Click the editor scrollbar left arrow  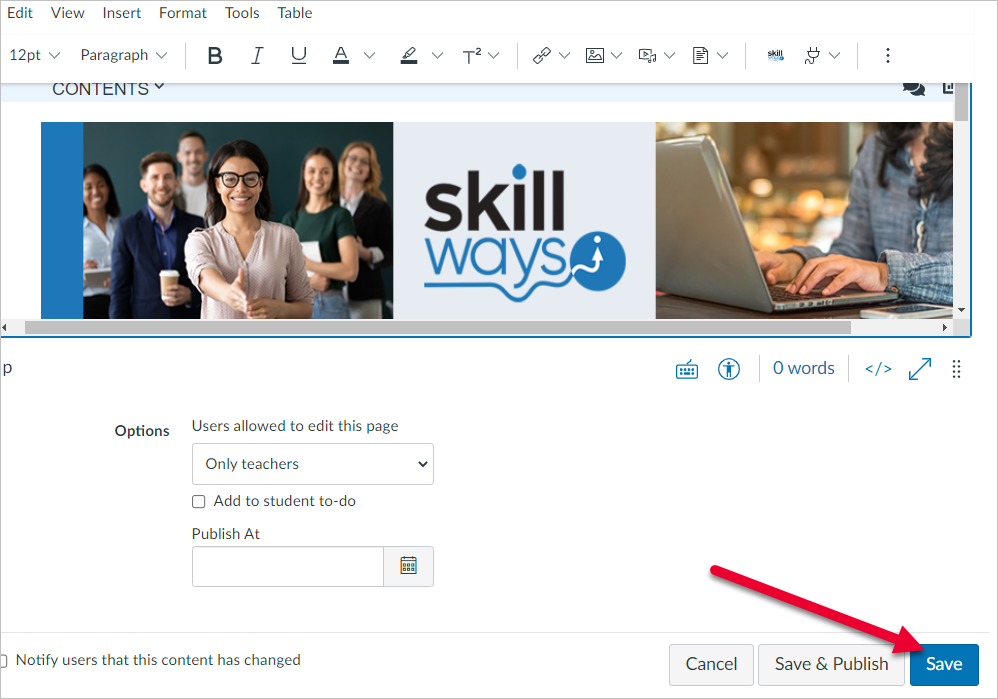[x=4, y=327]
